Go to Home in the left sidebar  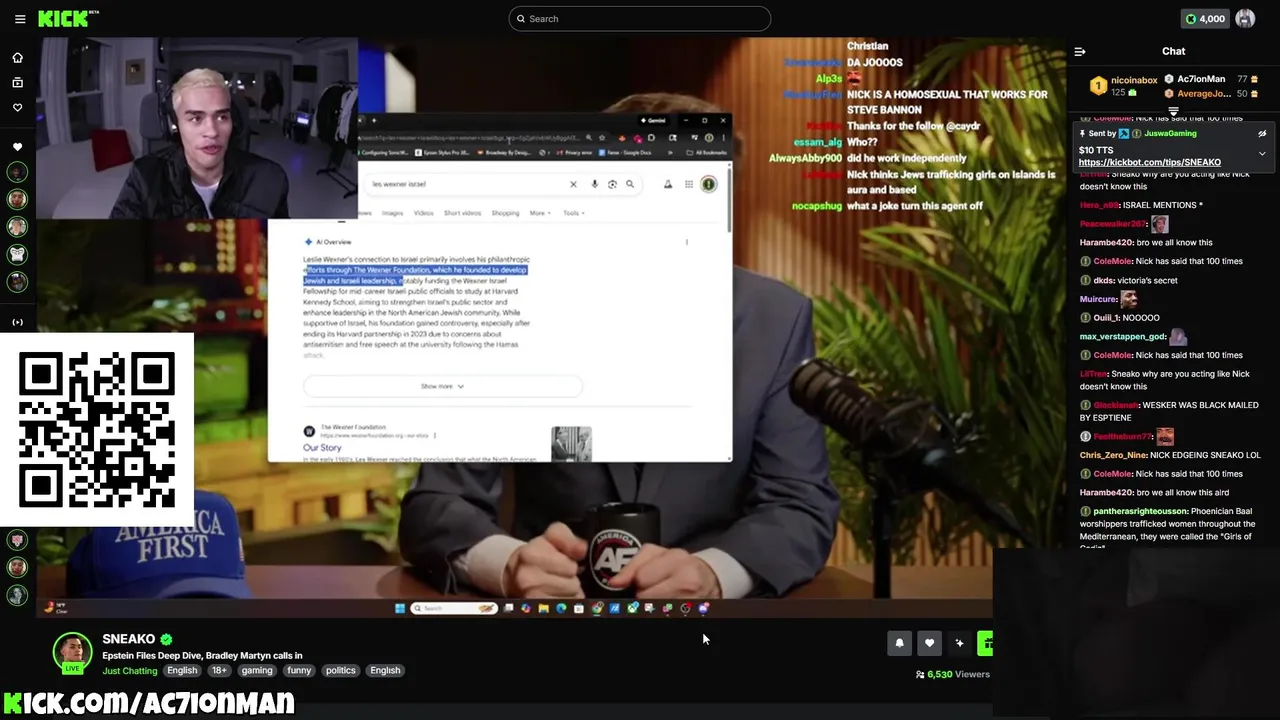[x=17, y=57]
